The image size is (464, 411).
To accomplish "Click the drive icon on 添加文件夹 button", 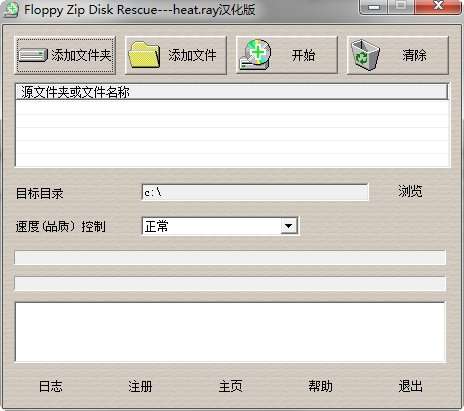I will tap(33, 55).
